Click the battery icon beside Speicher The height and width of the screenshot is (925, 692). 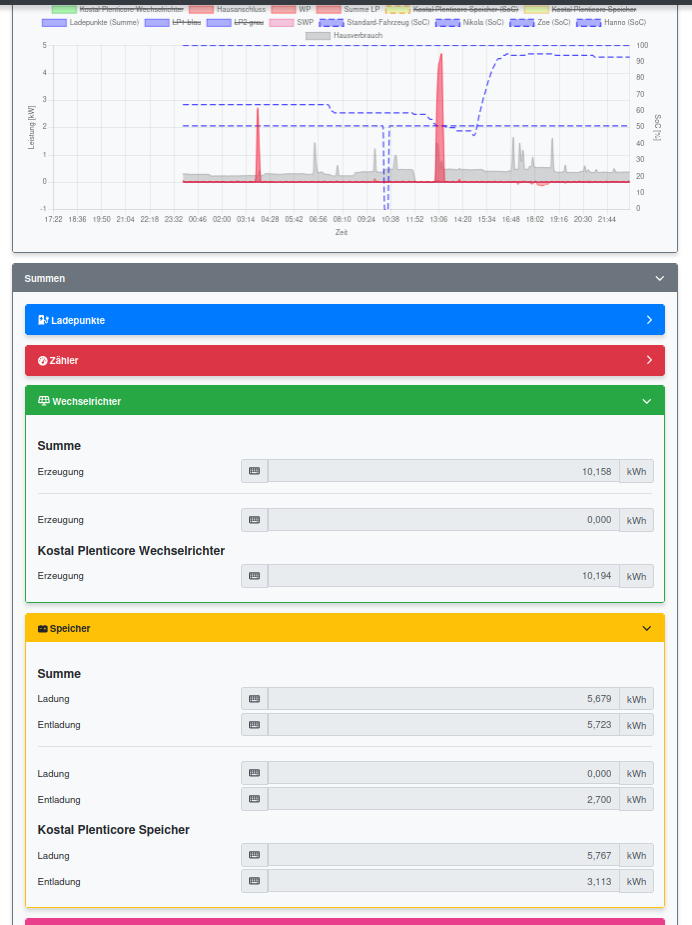[x=42, y=629]
